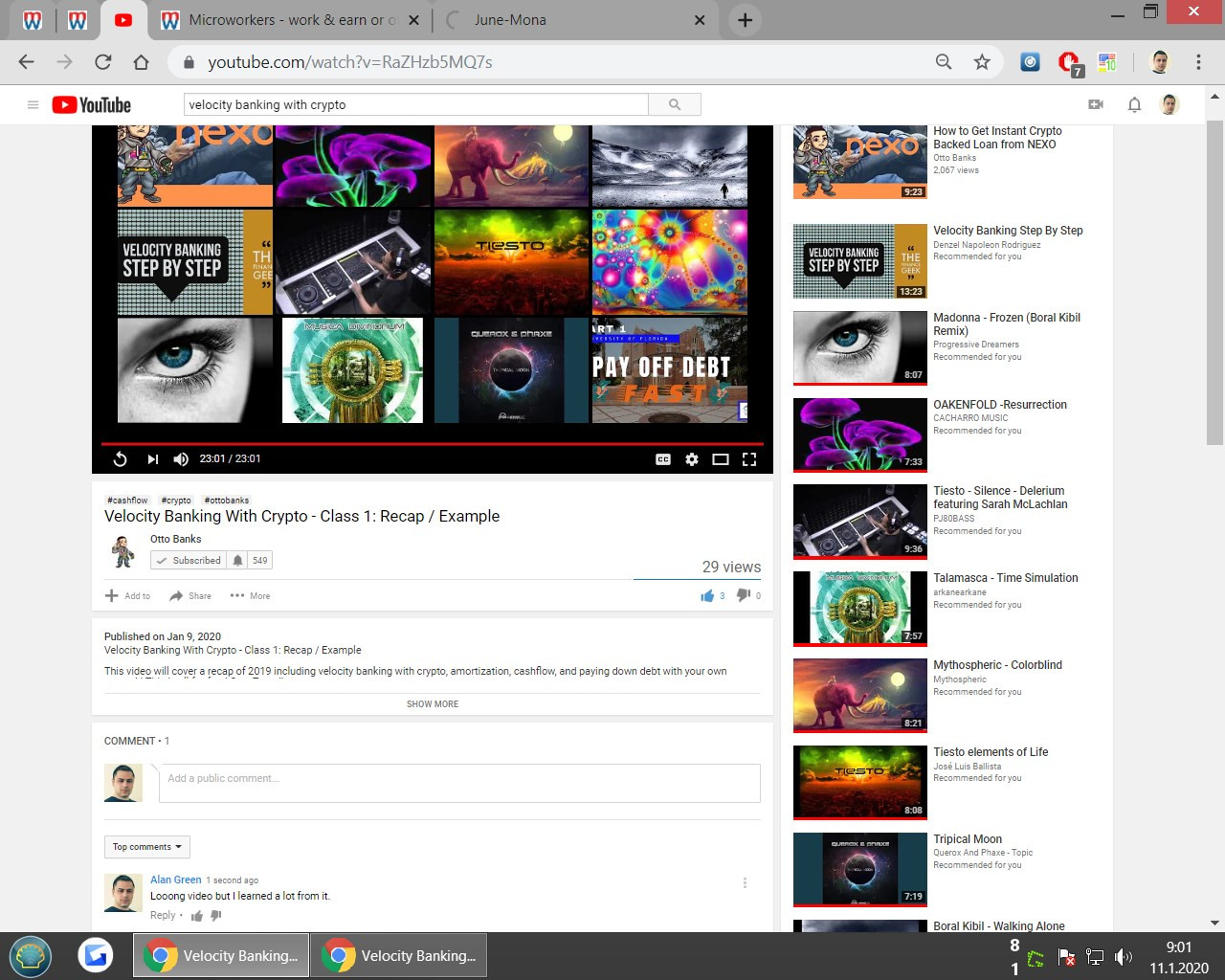Click the Add a public comment field
1225x980 pixels.
pos(459,783)
